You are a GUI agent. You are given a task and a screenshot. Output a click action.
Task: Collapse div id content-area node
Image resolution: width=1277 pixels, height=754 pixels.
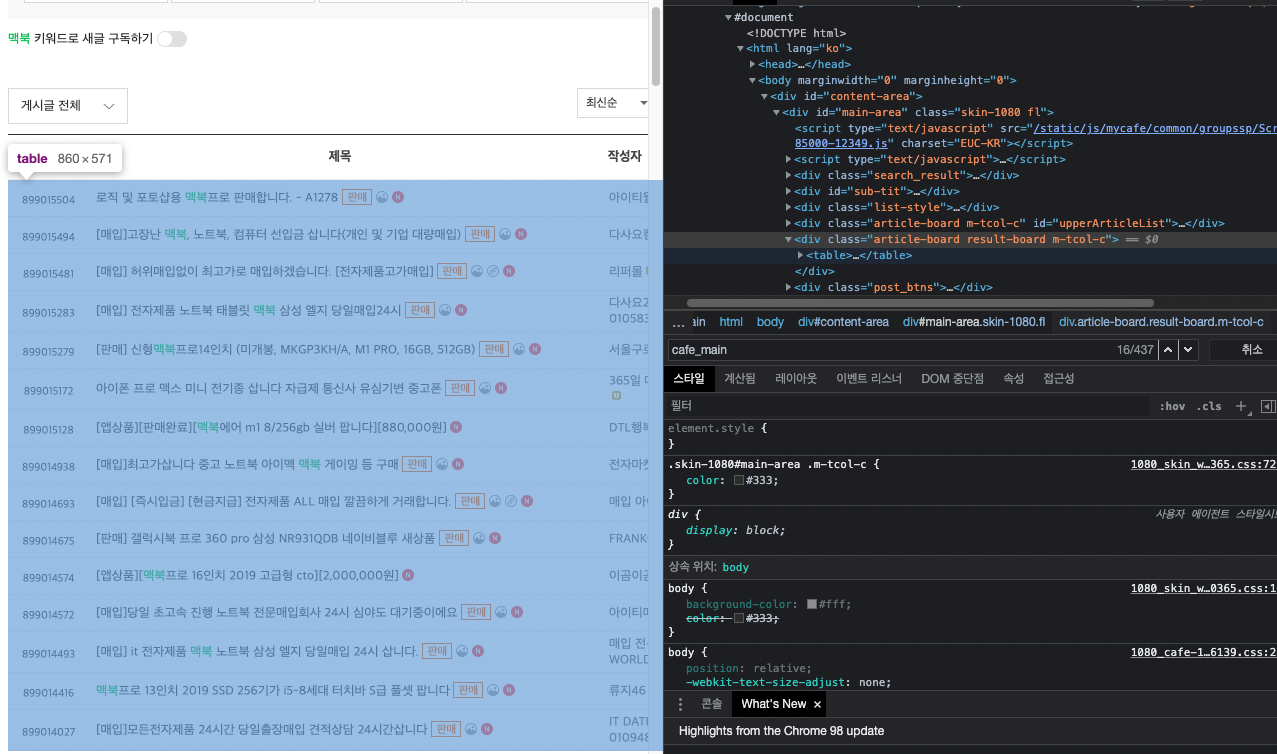(x=764, y=96)
